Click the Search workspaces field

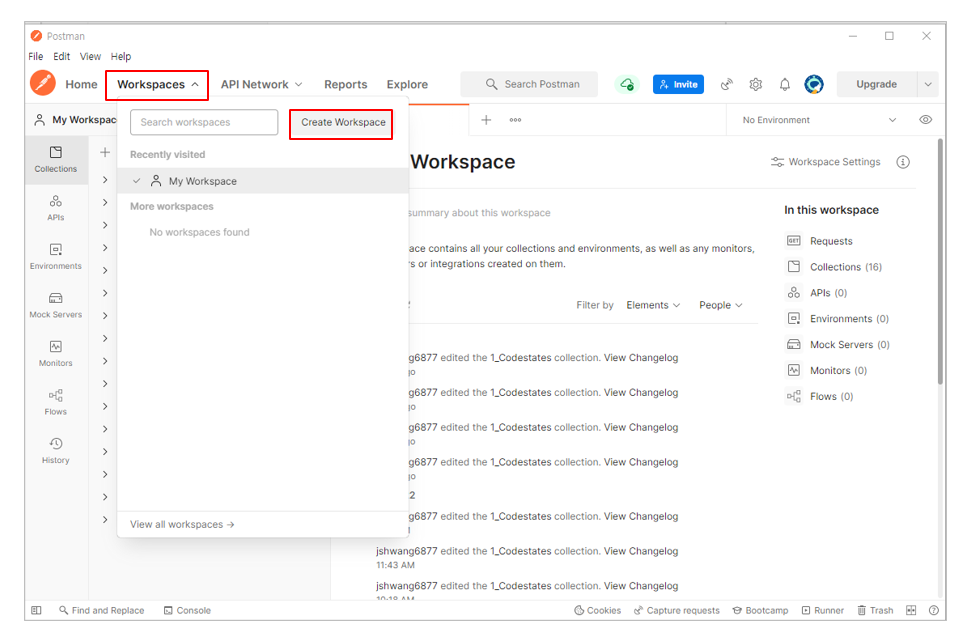click(x=204, y=122)
